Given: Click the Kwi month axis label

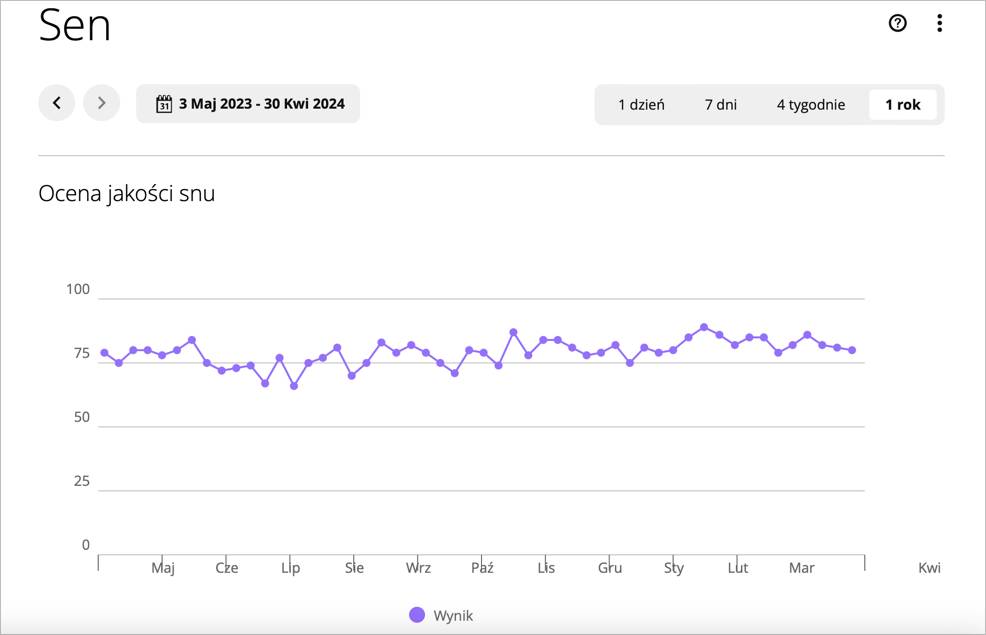Looking at the screenshot, I should 929,568.
